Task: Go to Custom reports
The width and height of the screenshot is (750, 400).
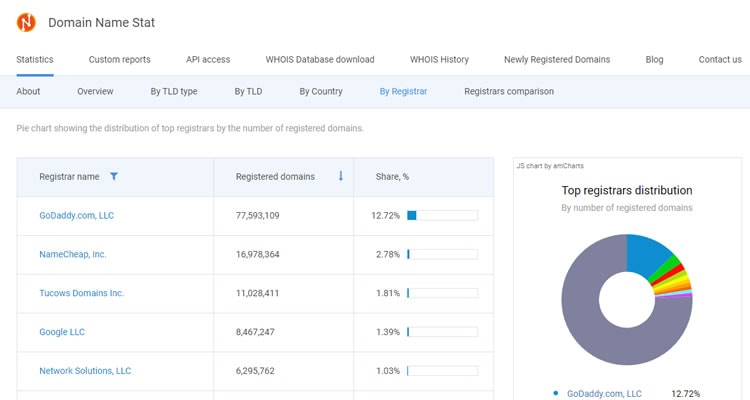Action: (x=120, y=59)
